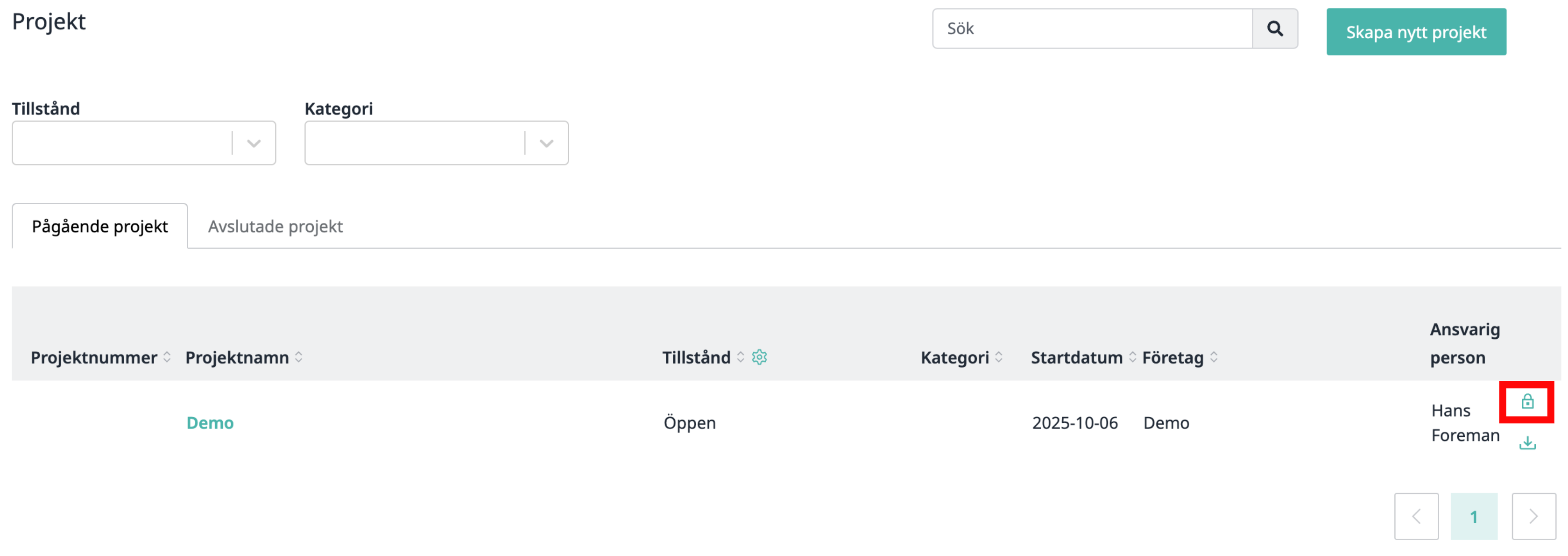This screenshot has width=1568, height=556.
Task: Go to next page arrow
Action: point(1533,516)
